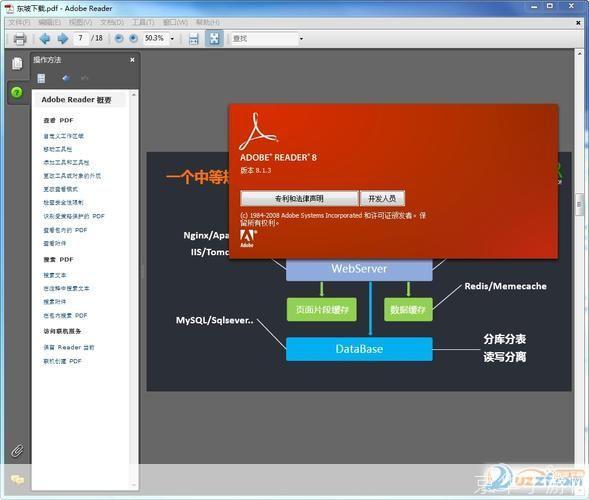Open the 搜索文本 help link
This screenshot has height=500, width=589.
(x=55, y=275)
